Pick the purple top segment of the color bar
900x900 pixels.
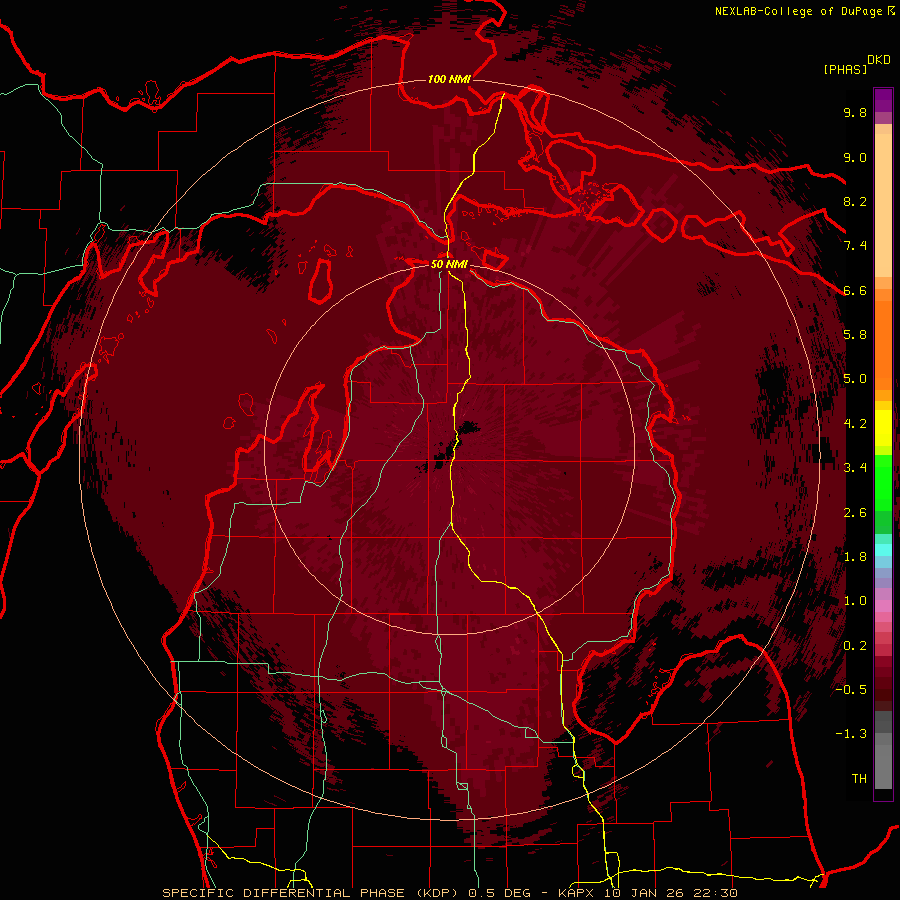883,100
